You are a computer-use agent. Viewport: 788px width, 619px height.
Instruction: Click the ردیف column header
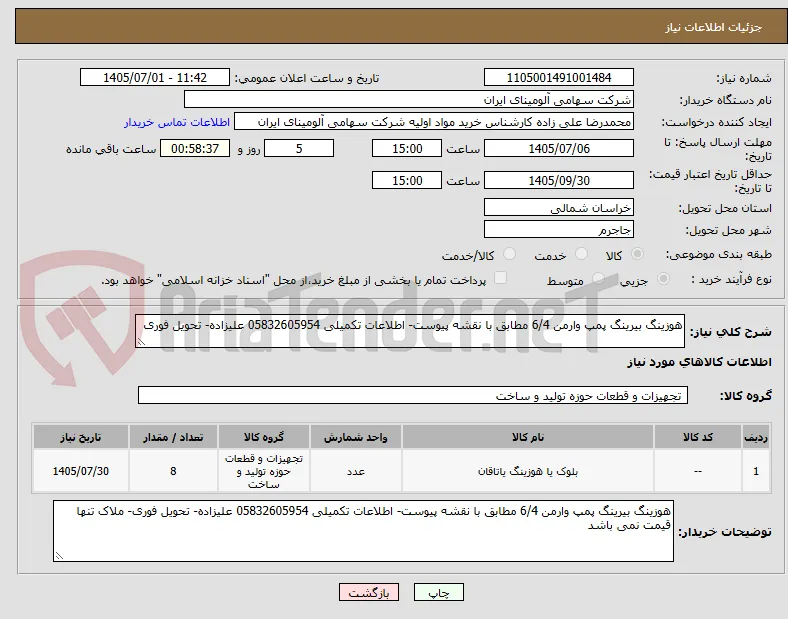pyautogui.click(x=756, y=437)
